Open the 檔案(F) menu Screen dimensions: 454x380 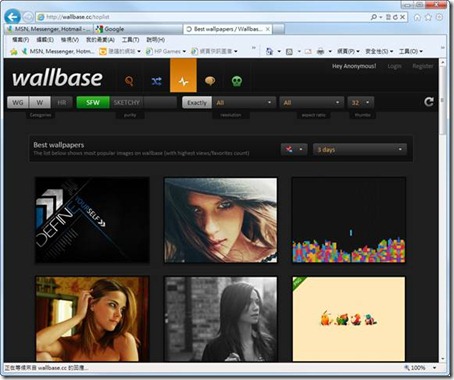[x=21, y=40]
